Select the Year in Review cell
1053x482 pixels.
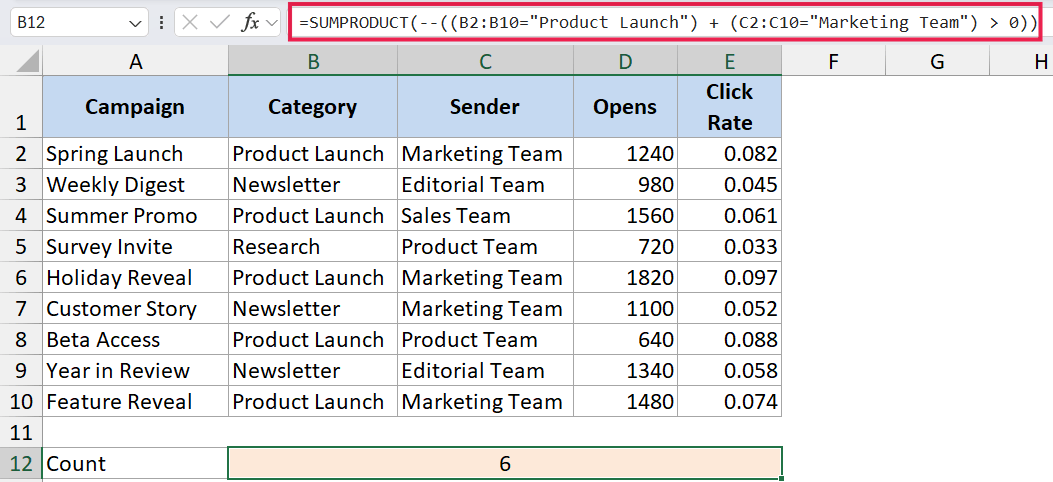coord(136,371)
